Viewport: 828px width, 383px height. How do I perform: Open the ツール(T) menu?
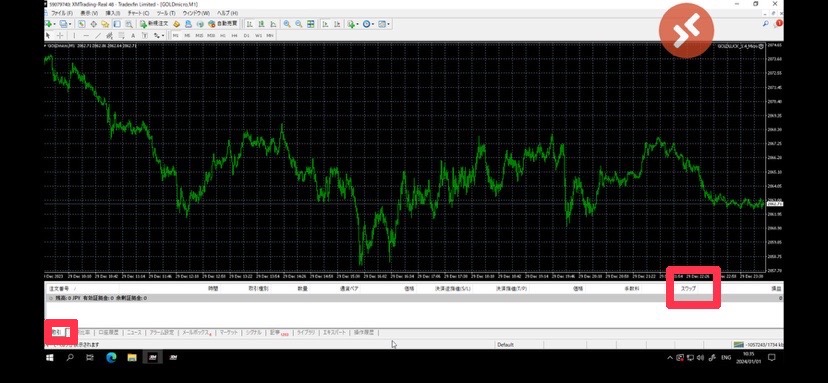click(166, 13)
